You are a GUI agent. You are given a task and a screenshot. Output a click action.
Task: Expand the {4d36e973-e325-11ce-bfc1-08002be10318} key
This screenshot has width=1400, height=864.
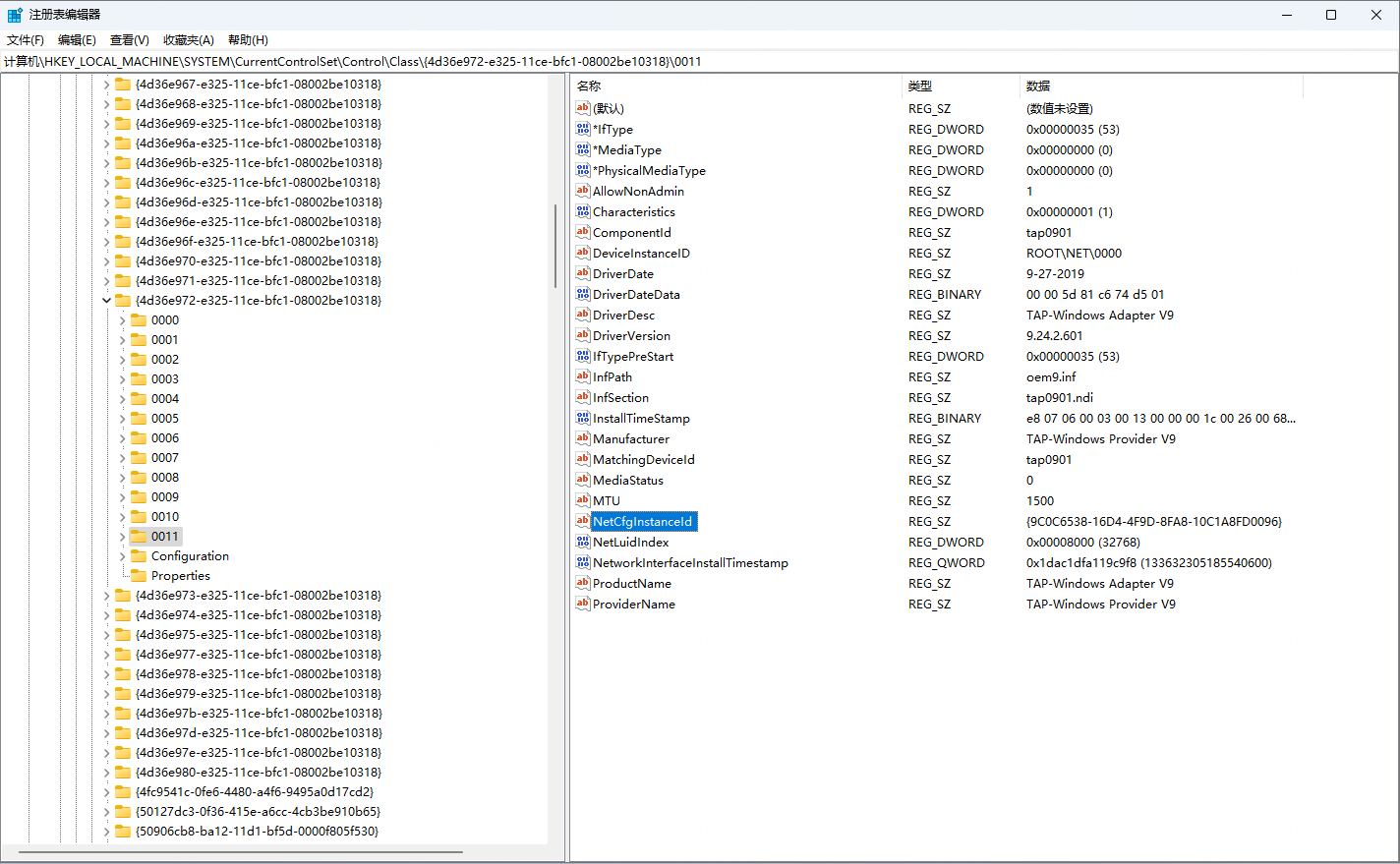point(106,596)
